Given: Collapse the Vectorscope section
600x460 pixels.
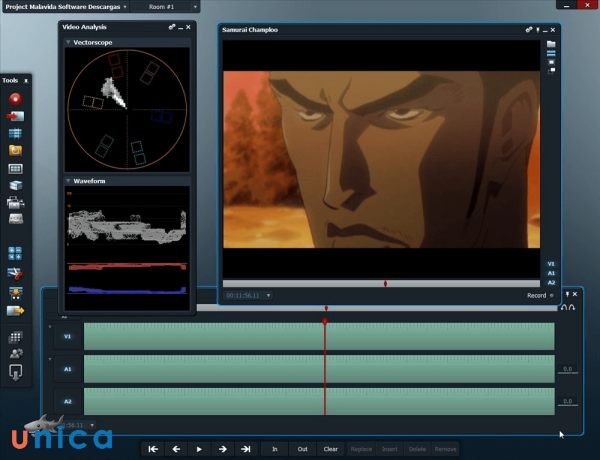Looking at the screenshot, I should 68,43.
